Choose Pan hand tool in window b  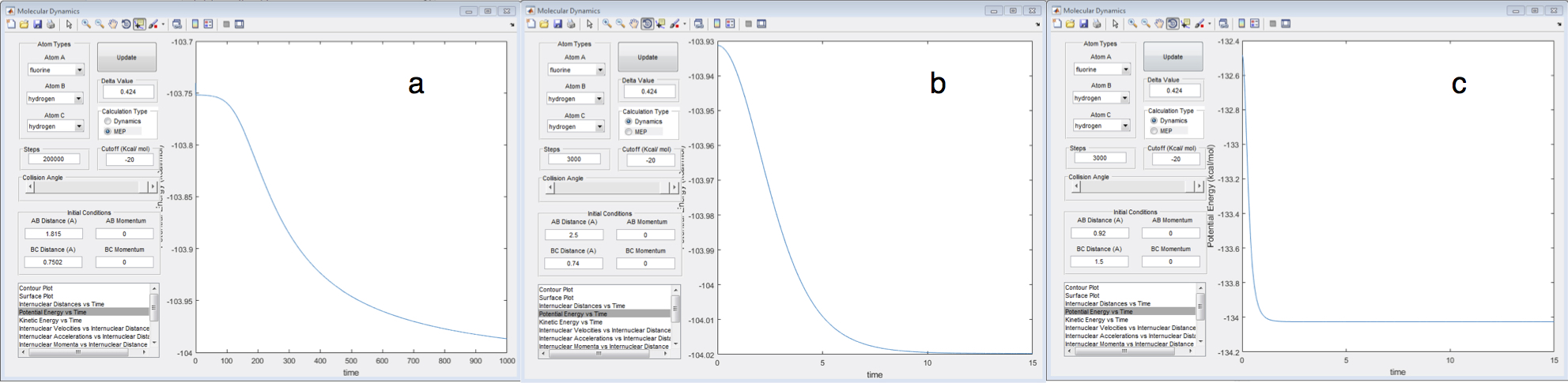coord(634,24)
